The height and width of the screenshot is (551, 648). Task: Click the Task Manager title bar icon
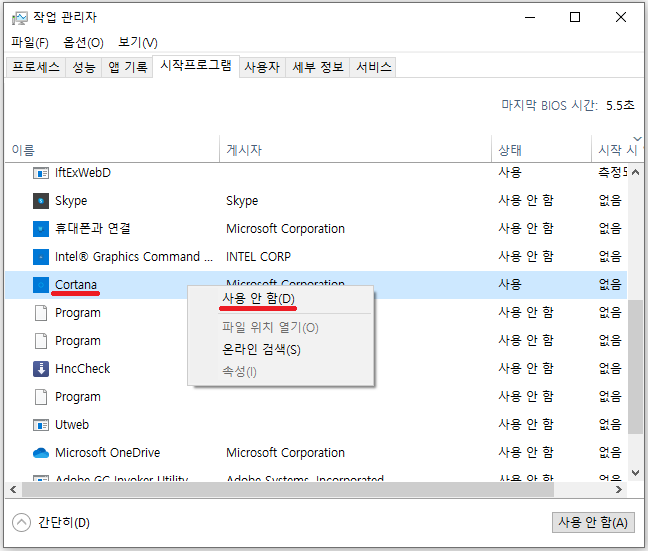pos(19,18)
